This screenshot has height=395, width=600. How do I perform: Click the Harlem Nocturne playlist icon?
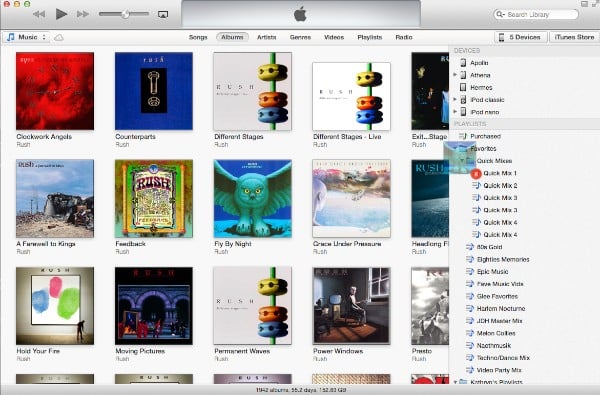(470, 308)
